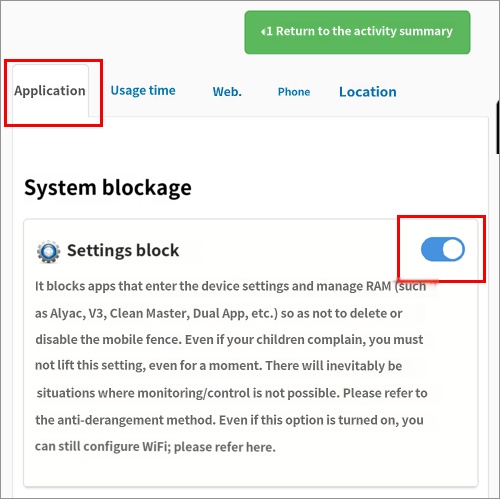Click the dark scrollbar on the right edge
This screenshot has height=499, width=500.
[498, 127]
